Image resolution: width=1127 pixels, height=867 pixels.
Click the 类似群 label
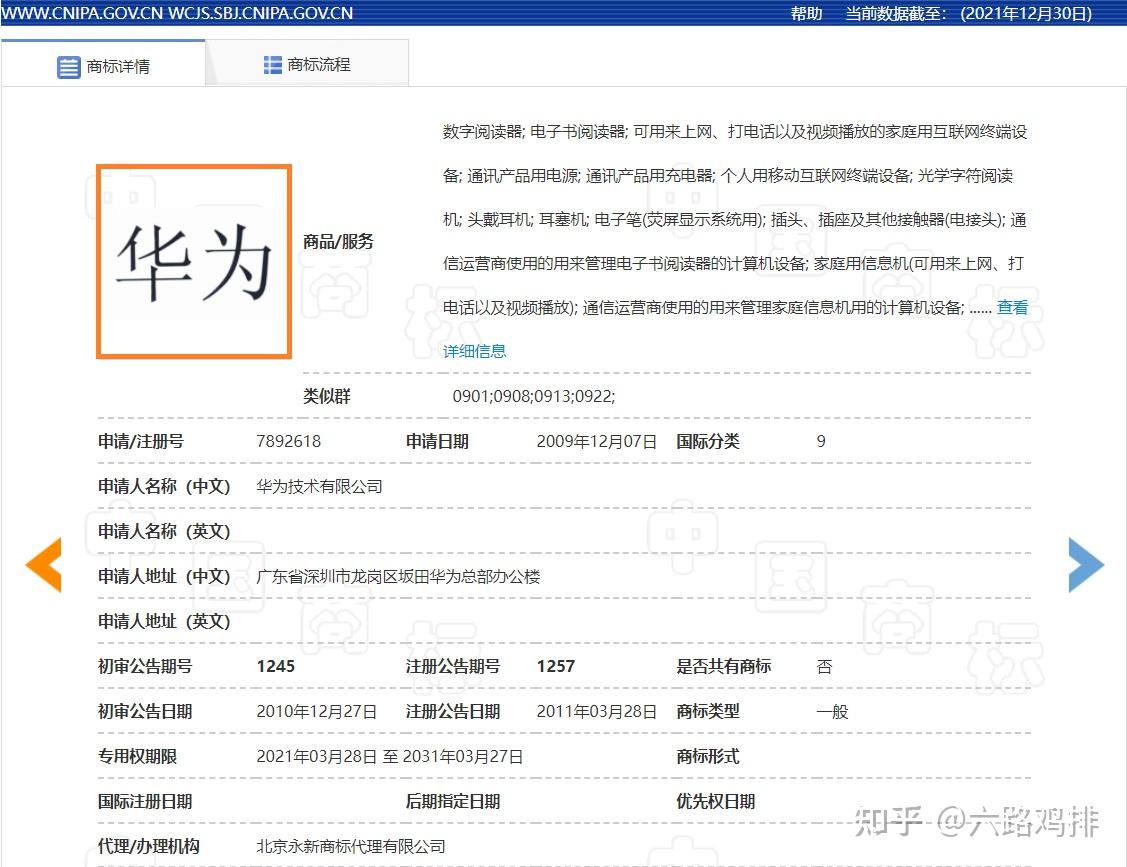(326, 396)
